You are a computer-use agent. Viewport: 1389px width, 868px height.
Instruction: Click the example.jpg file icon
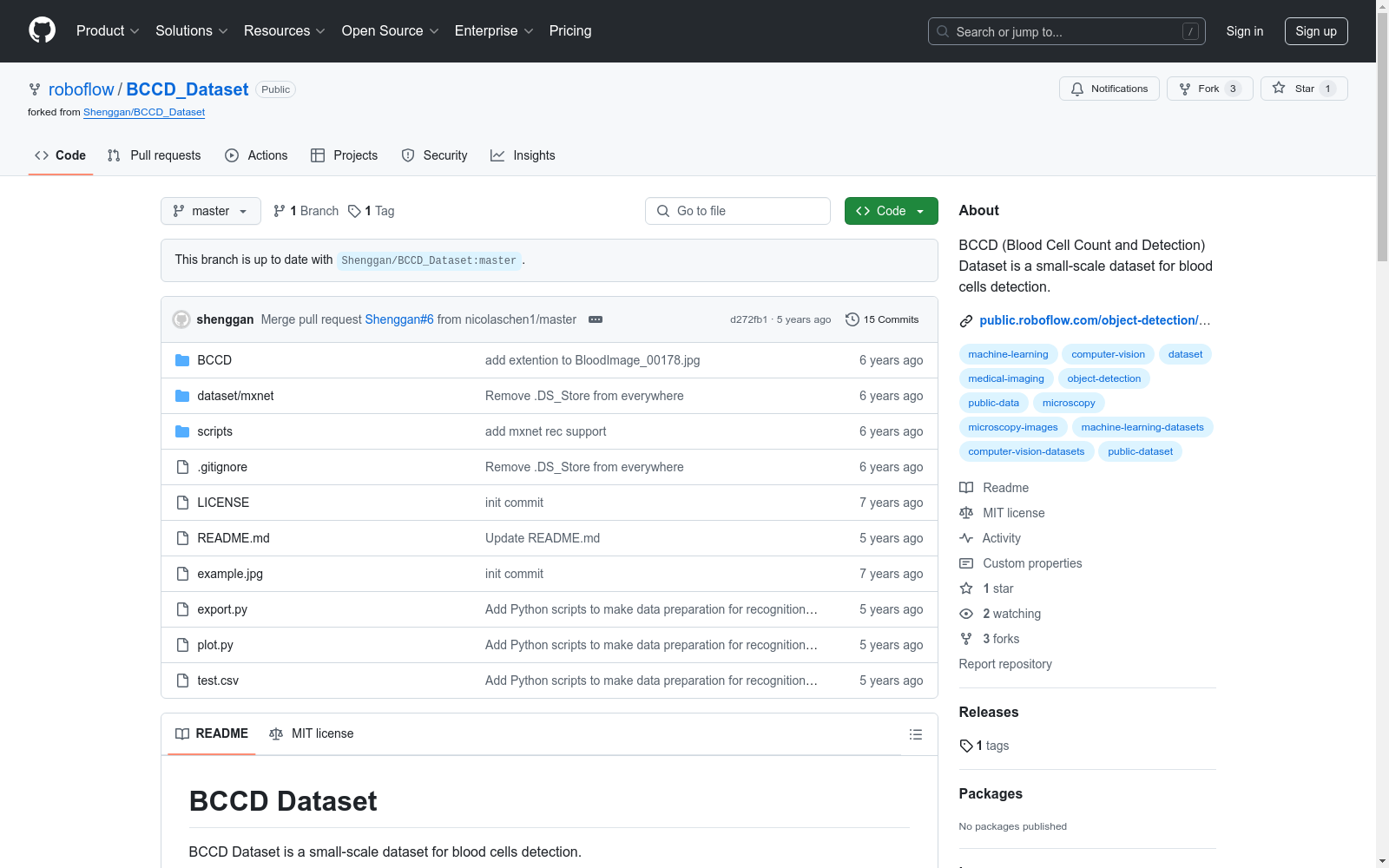click(182, 574)
